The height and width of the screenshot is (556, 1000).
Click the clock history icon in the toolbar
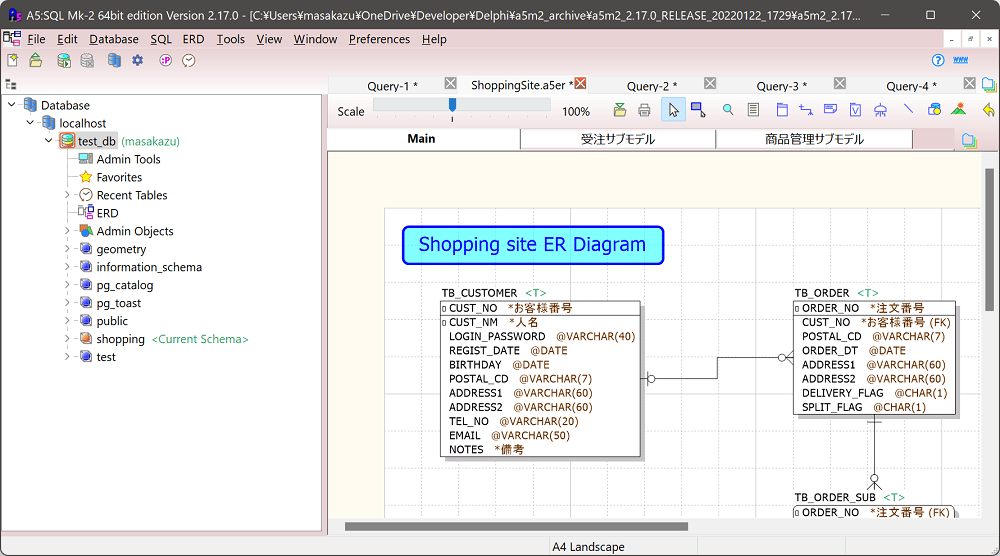[188, 61]
